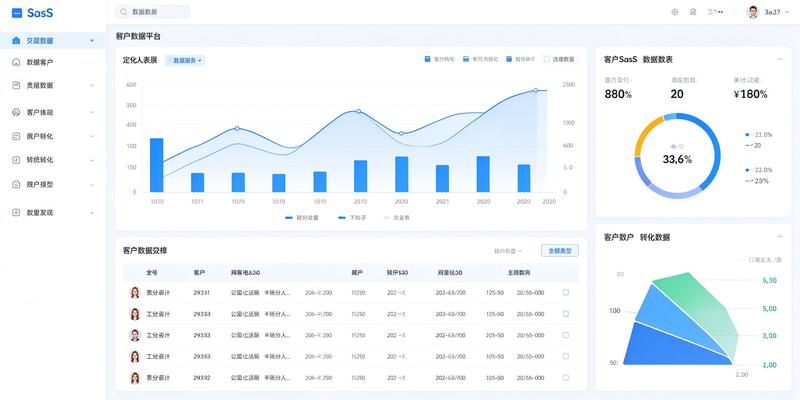The image size is (800, 400).
Task: Open the 数据服务 dropdown in chart header
Action: pos(186,60)
